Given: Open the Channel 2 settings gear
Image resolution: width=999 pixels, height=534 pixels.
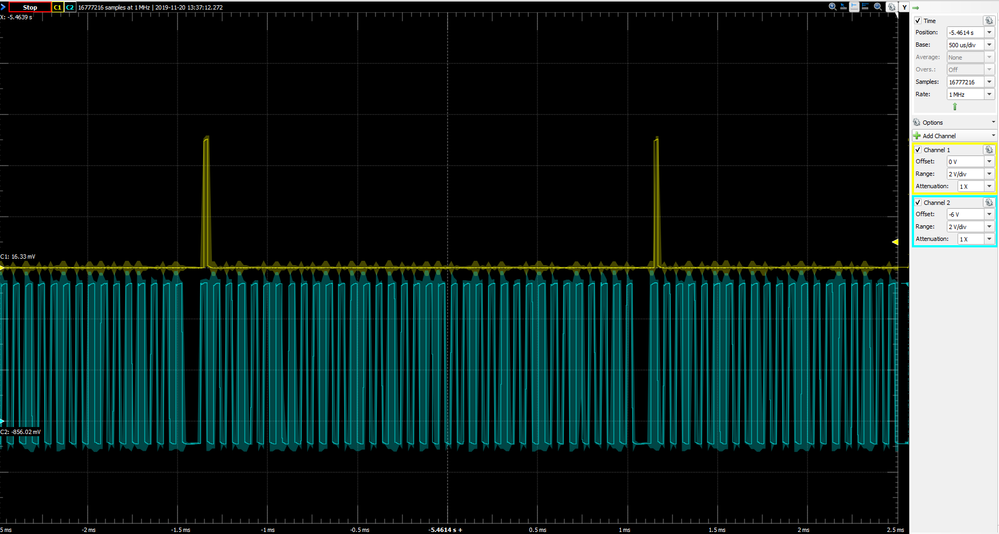Looking at the screenshot, I should coord(989,202).
